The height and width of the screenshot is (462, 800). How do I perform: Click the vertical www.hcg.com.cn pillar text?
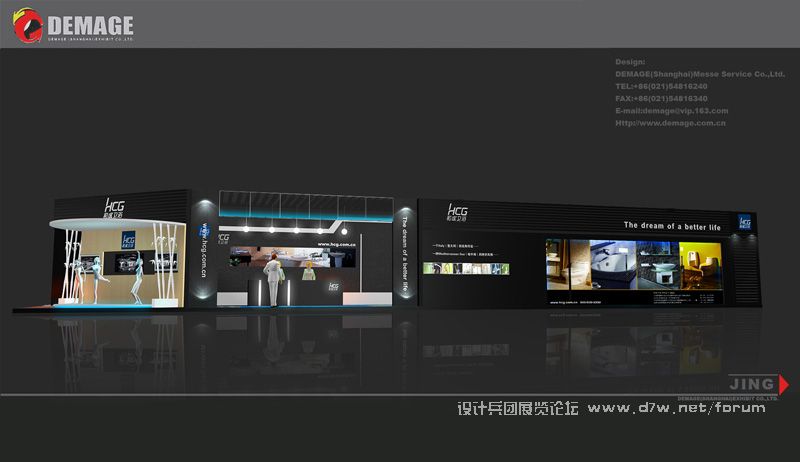(x=204, y=250)
